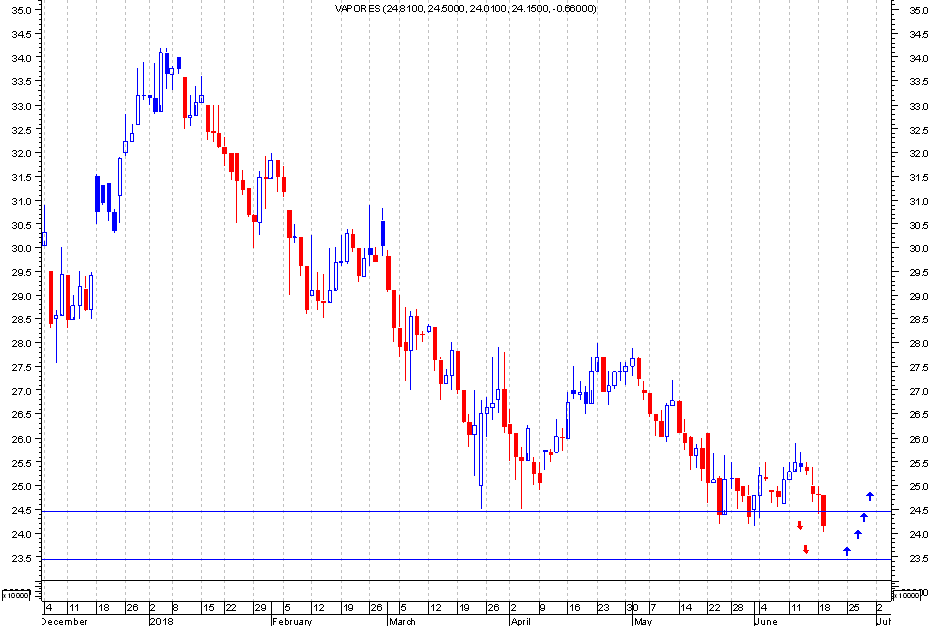The image size is (932, 626).
Task: Click the 34.0 label on left price axis
Action: point(21,58)
